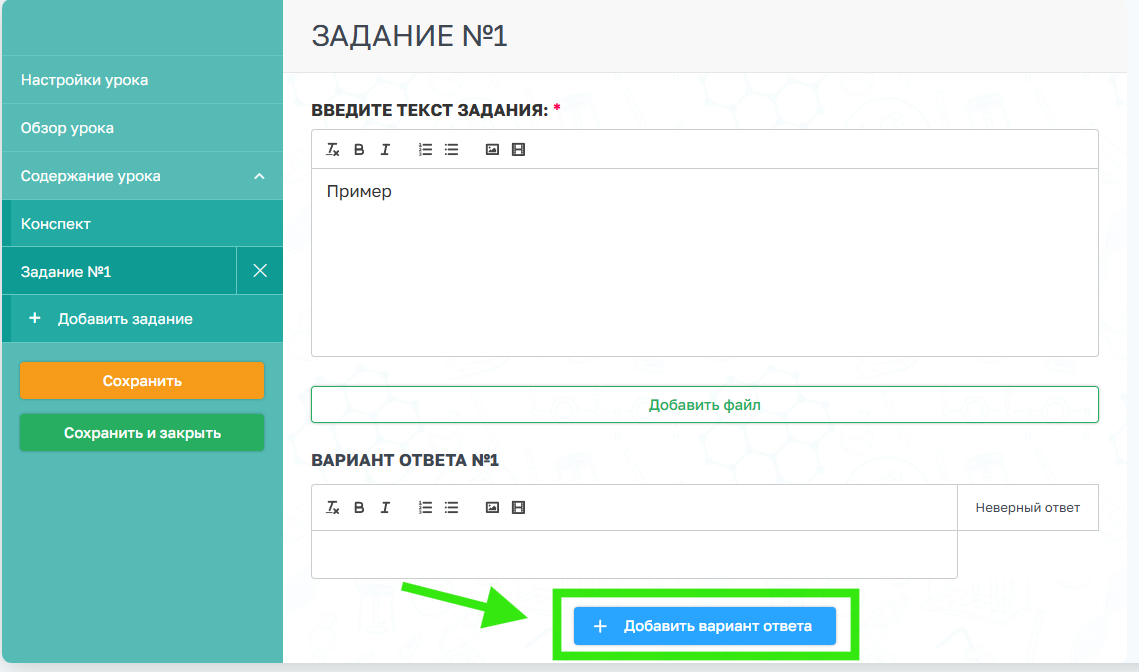This screenshot has height=672, width=1139.
Task: Click Добавить задание in the sidebar
Action: (x=142, y=318)
